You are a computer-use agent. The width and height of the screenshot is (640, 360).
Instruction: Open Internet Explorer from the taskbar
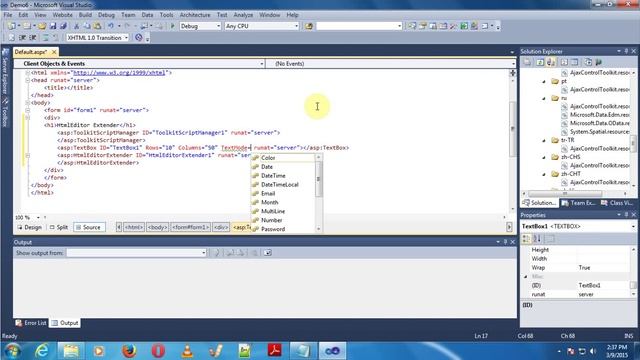click(42, 350)
